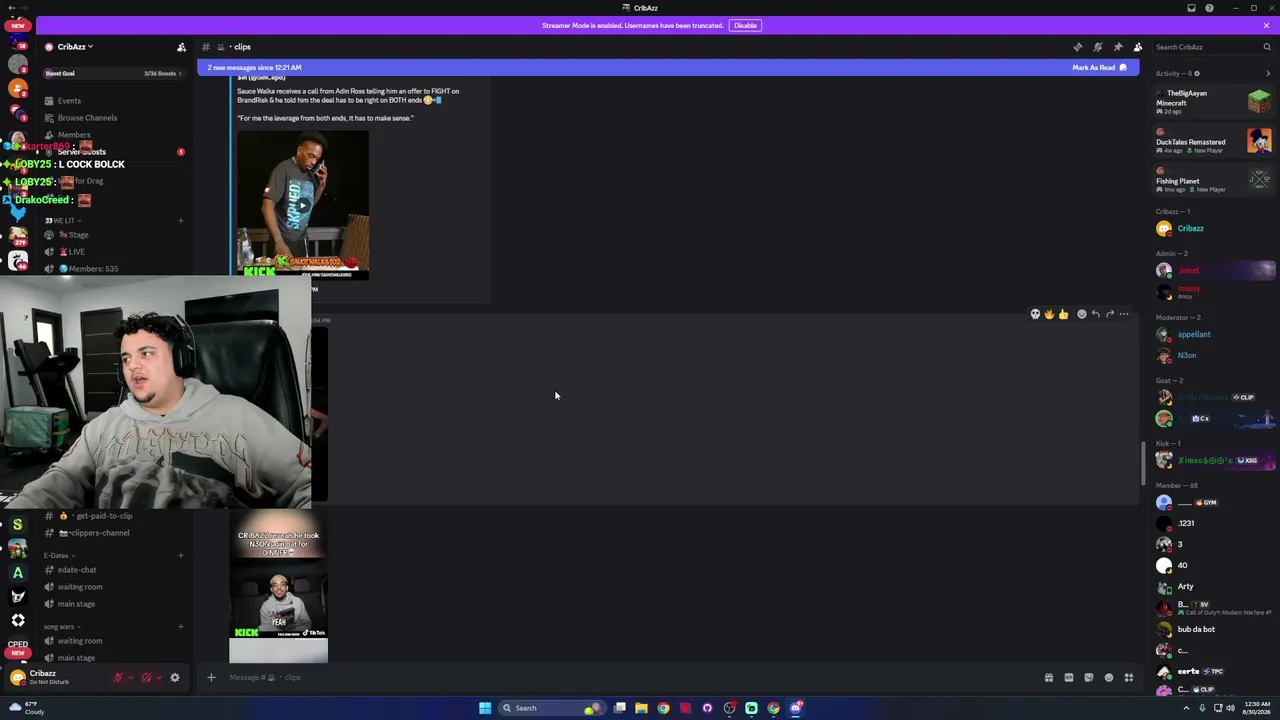Viewport: 1280px width, 720px height.
Task: Open Windows Start menu
Action: click(x=485, y=708)
